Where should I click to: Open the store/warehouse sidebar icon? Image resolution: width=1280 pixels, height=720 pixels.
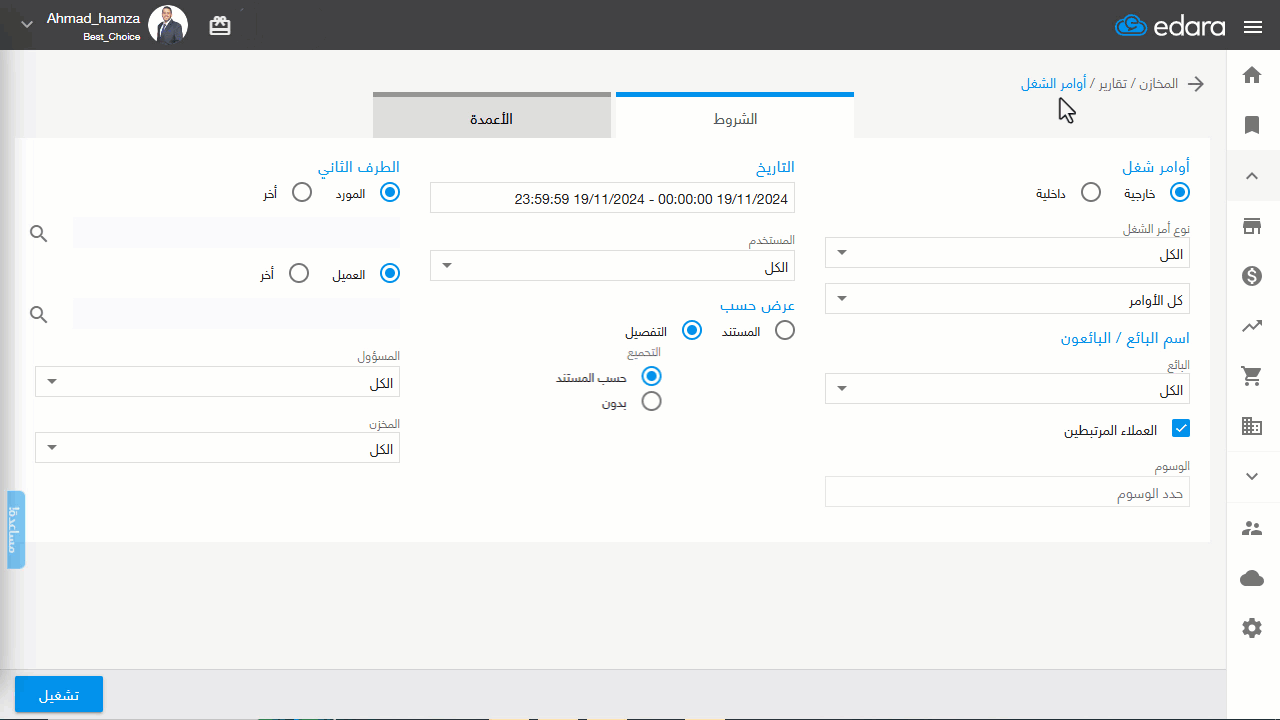(1251, 226)
